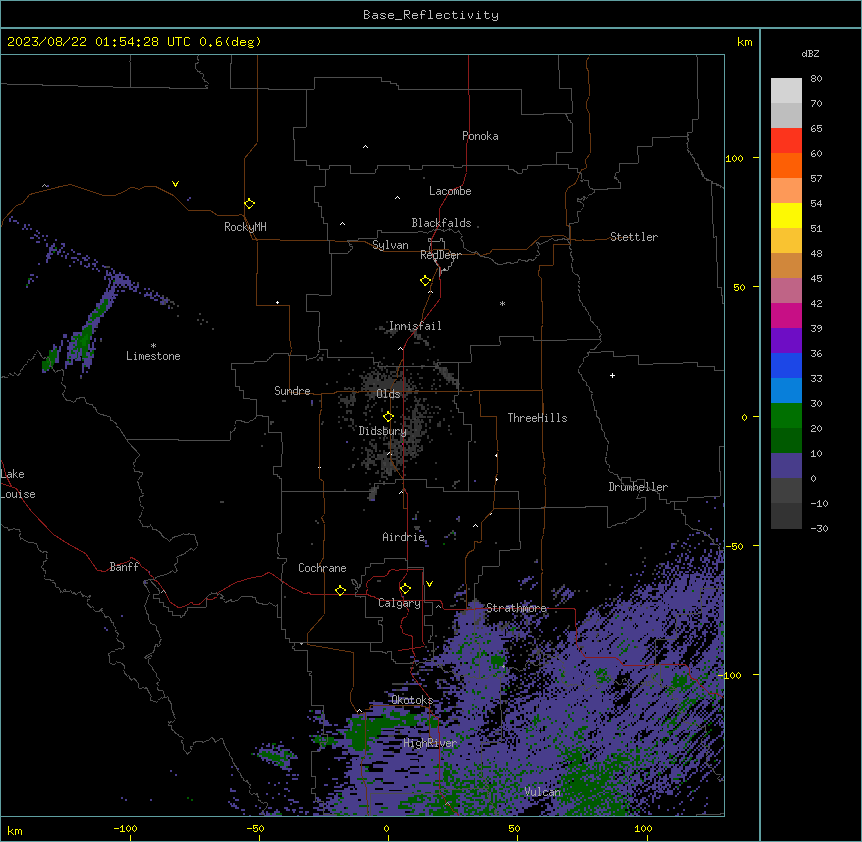Viewport: 862px width, 842px height.
Task: Click the yellow diamond marker over Calgary
Action: click(x=405, y=589)
